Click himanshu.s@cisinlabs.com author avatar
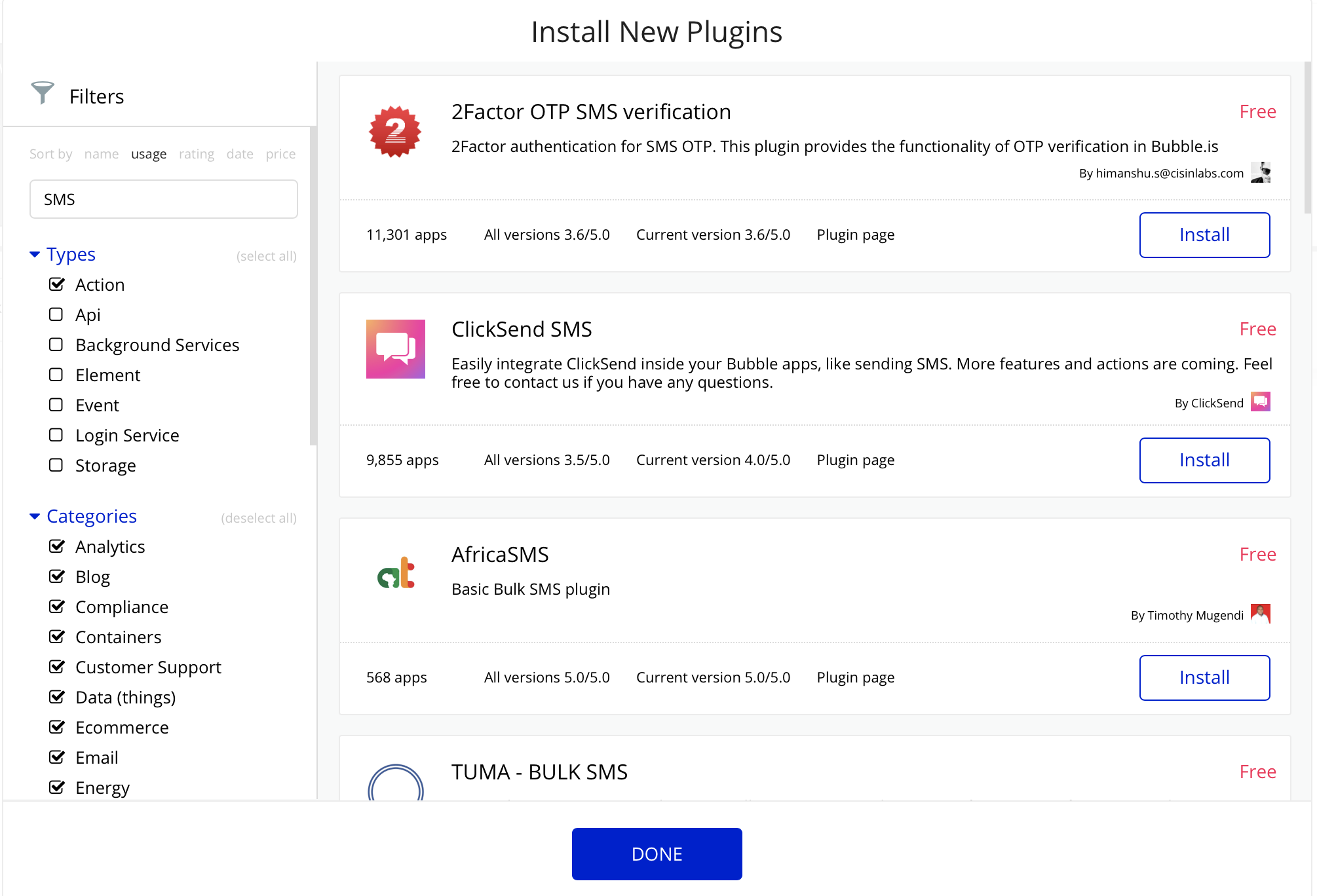 (1261, 173)
